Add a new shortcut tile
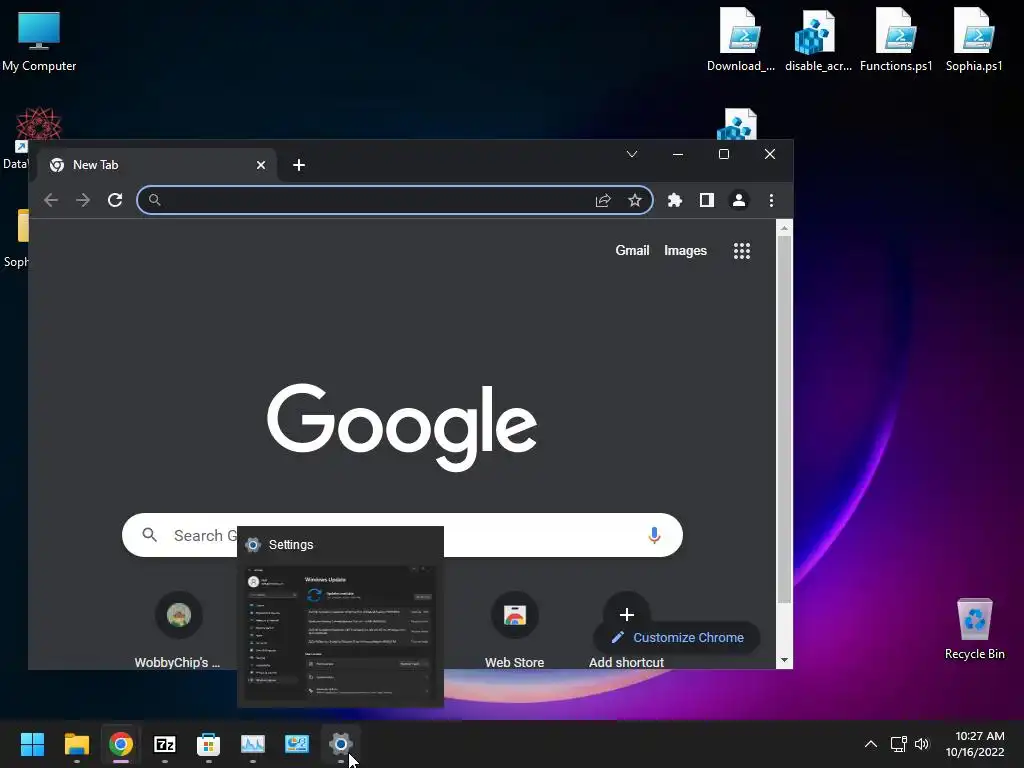This screenshot has width=1024, height=768. click(626, 615)
